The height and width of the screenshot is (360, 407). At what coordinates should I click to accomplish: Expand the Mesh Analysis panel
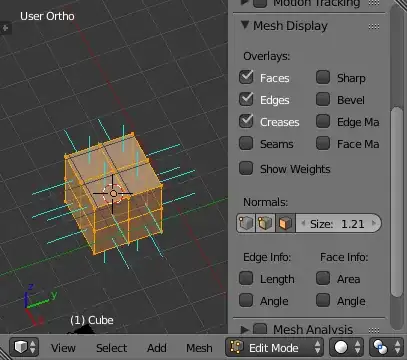coord(245,330)
